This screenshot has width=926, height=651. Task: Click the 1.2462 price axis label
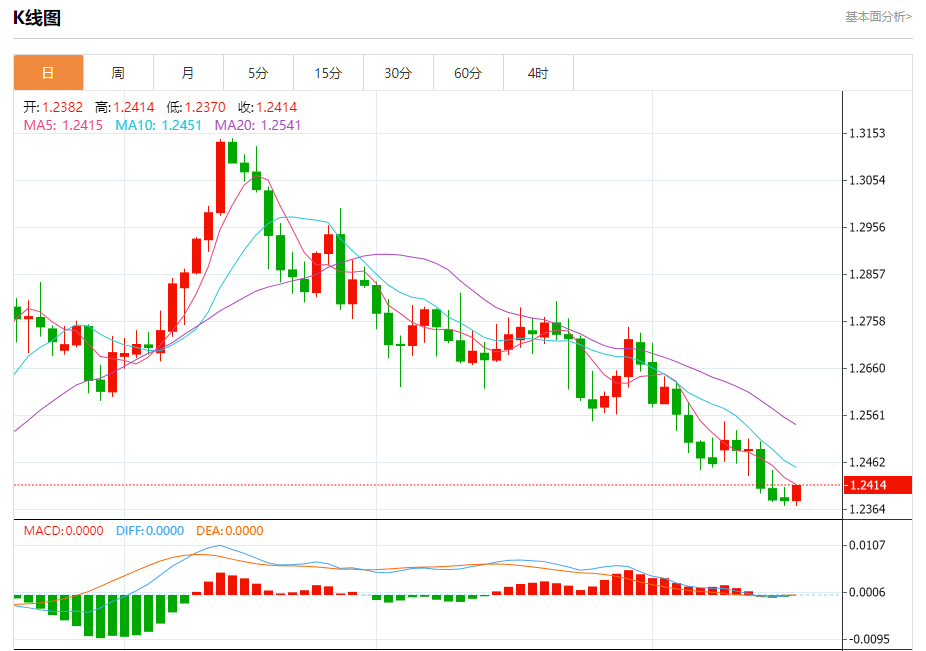point(867,462)
